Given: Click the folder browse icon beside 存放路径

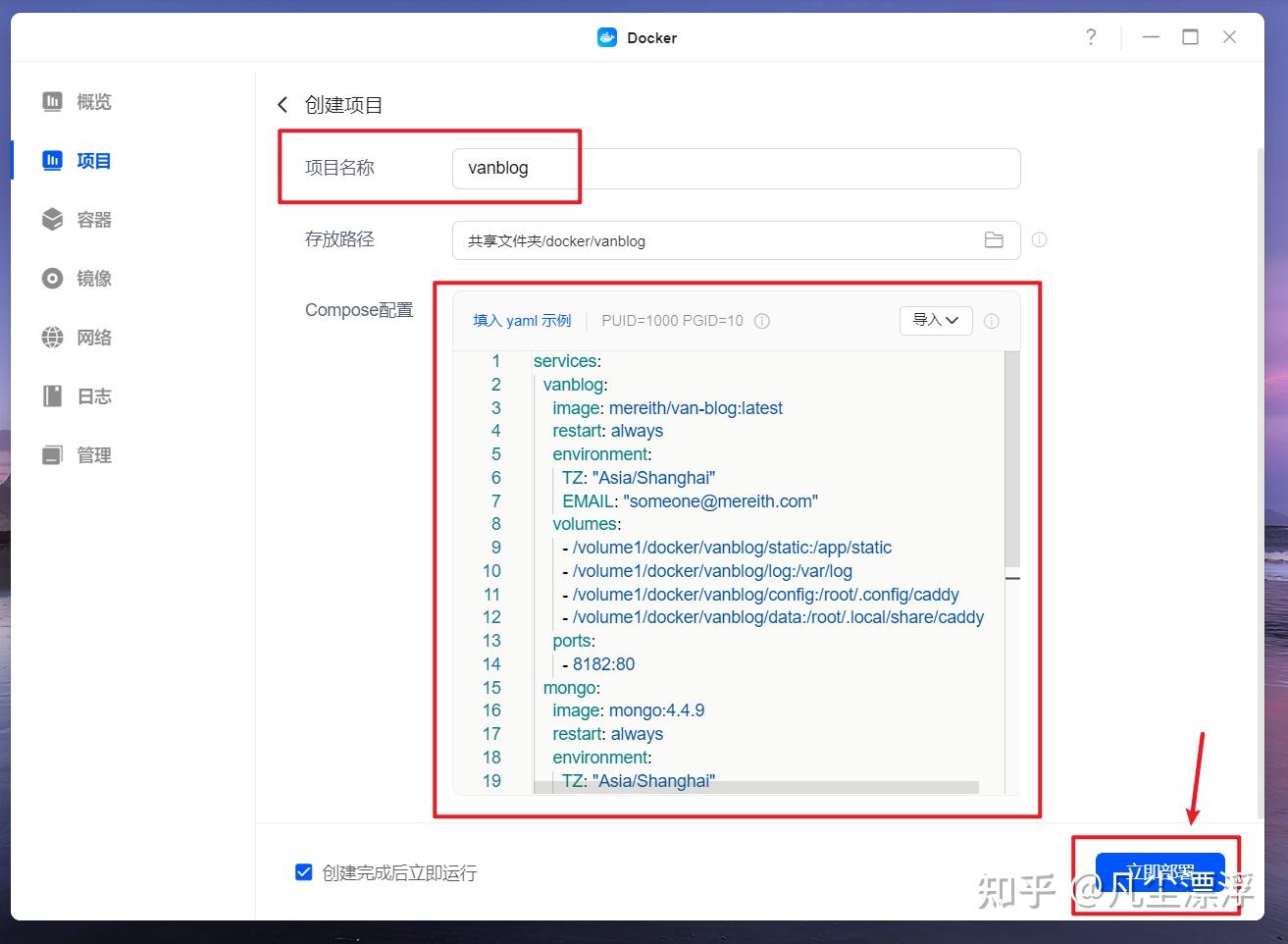Looking at the screenshot, I should (x=995, y=239).
